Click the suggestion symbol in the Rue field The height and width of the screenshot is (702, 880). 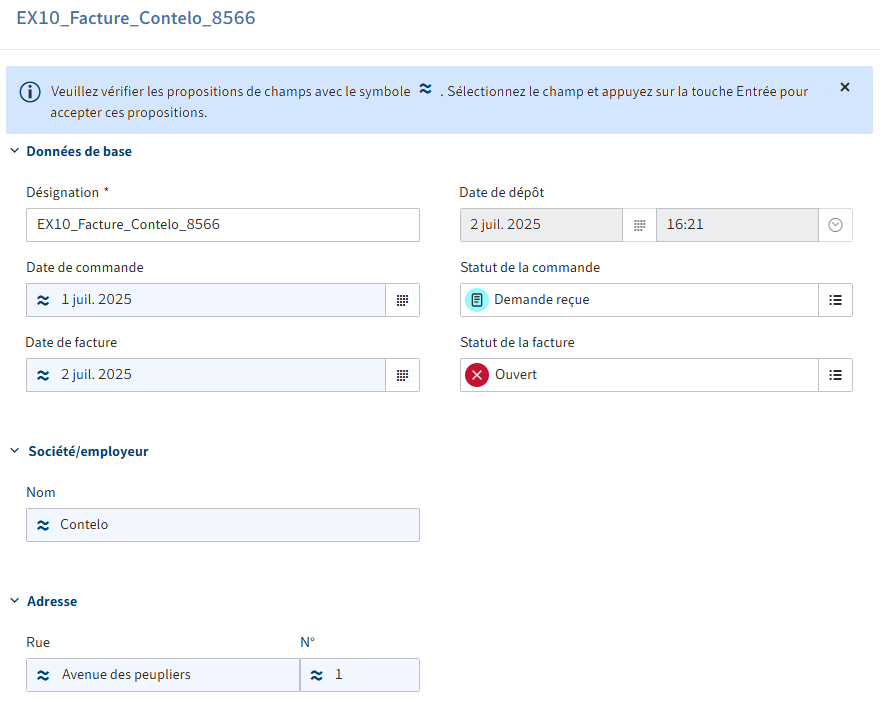(43, 675)
